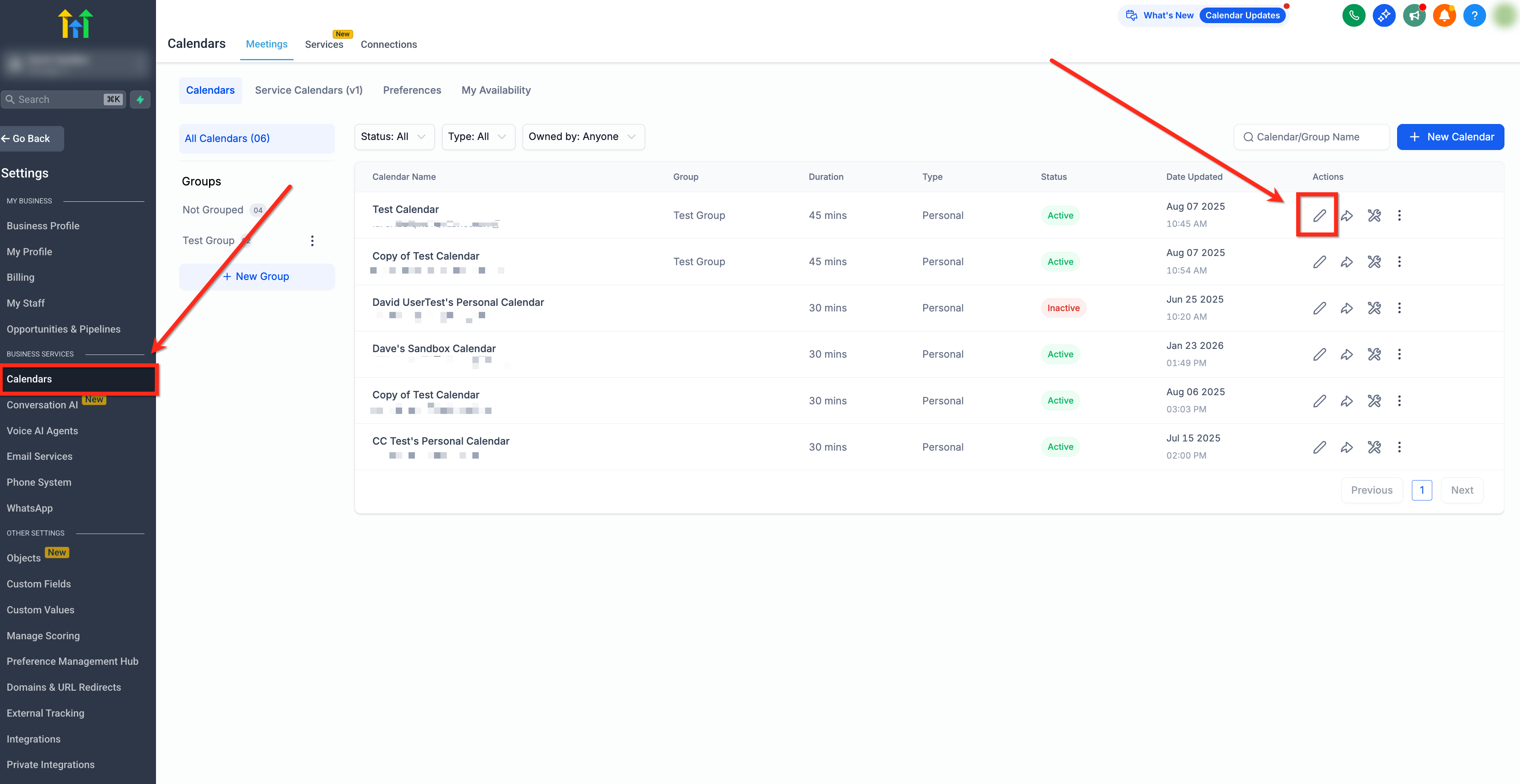Click the tools icon for CC Test's Personal Calendar
Viewport: 1520px width, 784px height.
[1374, 447]
